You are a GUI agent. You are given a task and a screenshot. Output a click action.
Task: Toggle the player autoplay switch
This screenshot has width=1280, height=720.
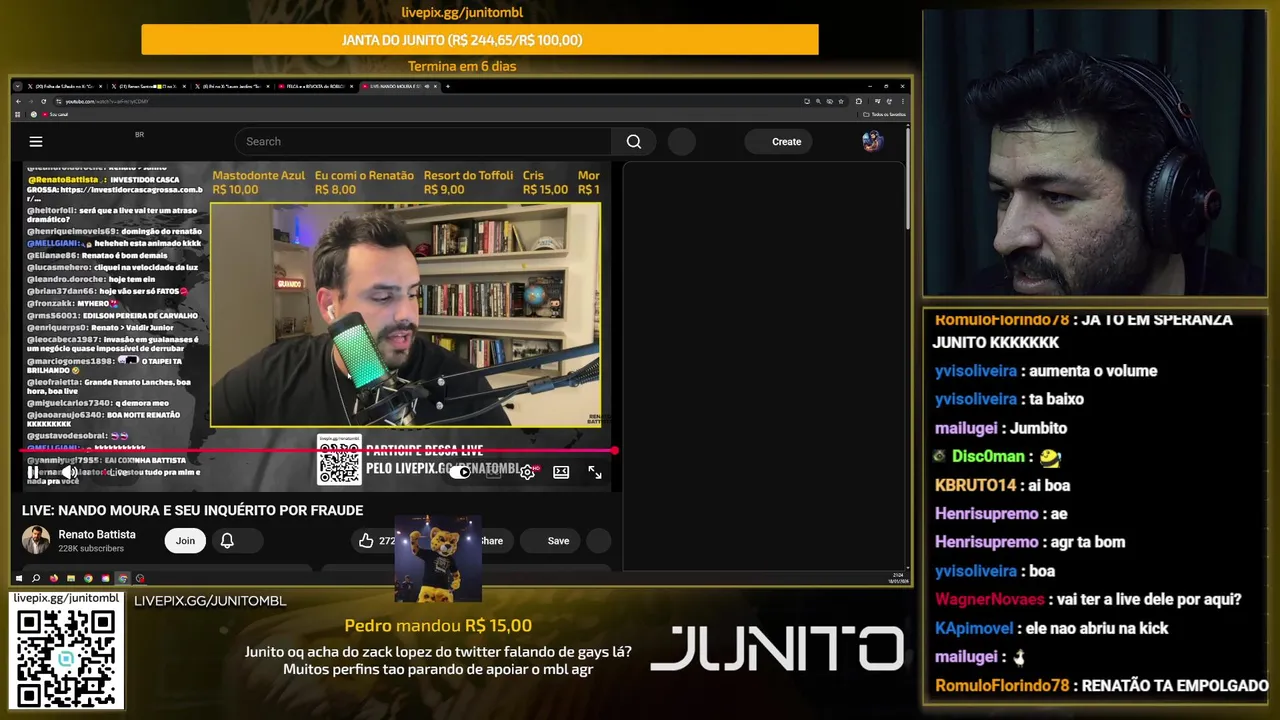(460, 472)
